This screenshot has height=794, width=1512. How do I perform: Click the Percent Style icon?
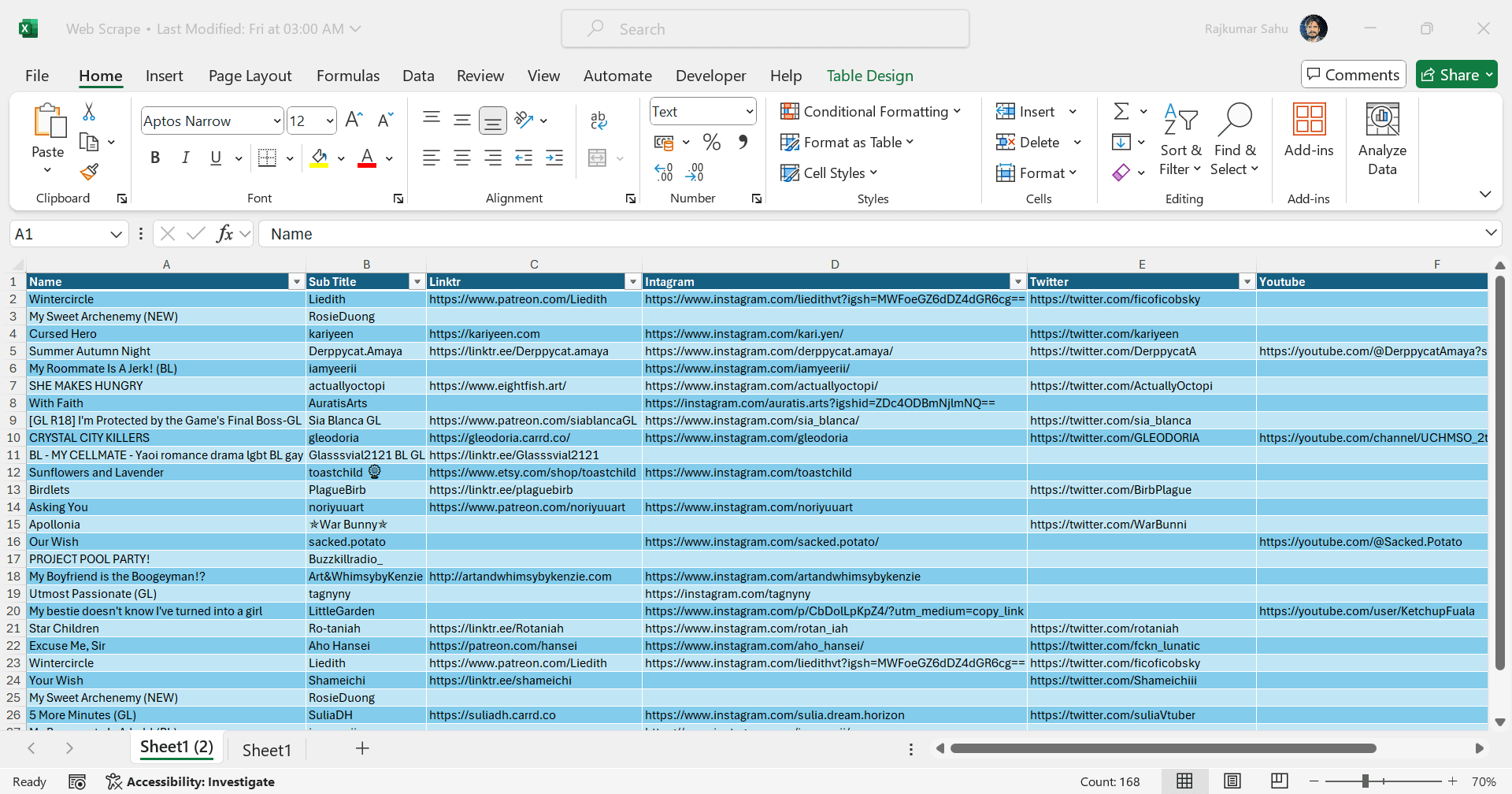click(x=712, y=142)
